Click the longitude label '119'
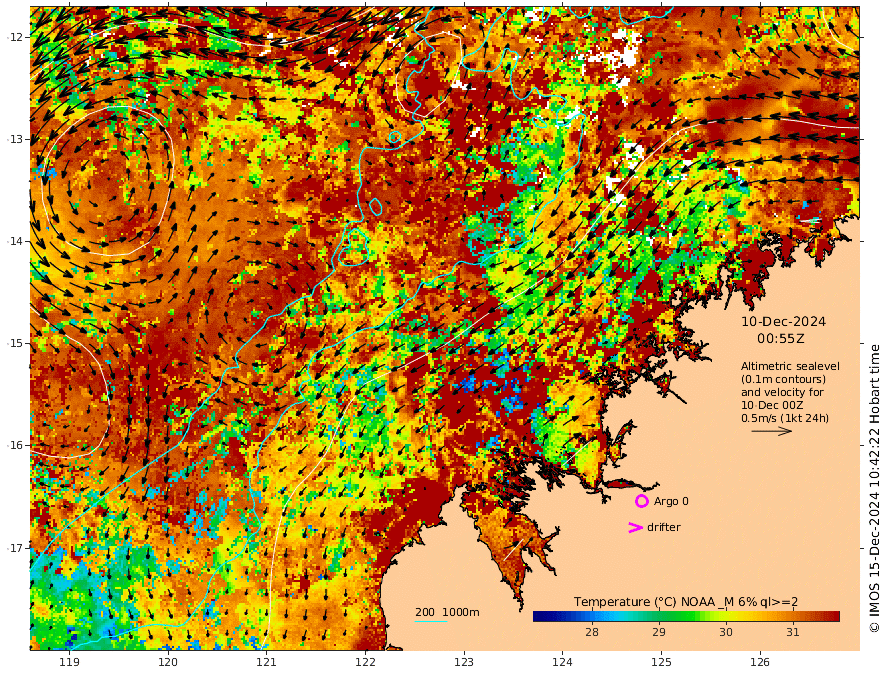The image size is (880, 680). [70, 663]
